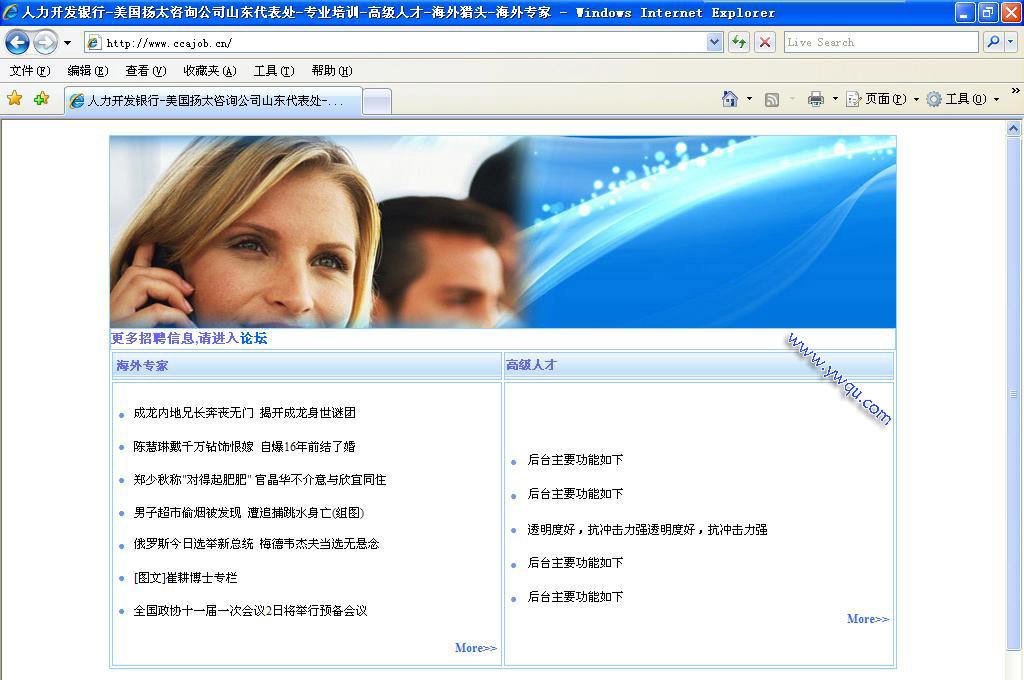Click the RSS feeds icon
This screenshot has width=1024, height=680.
point(771,99)
